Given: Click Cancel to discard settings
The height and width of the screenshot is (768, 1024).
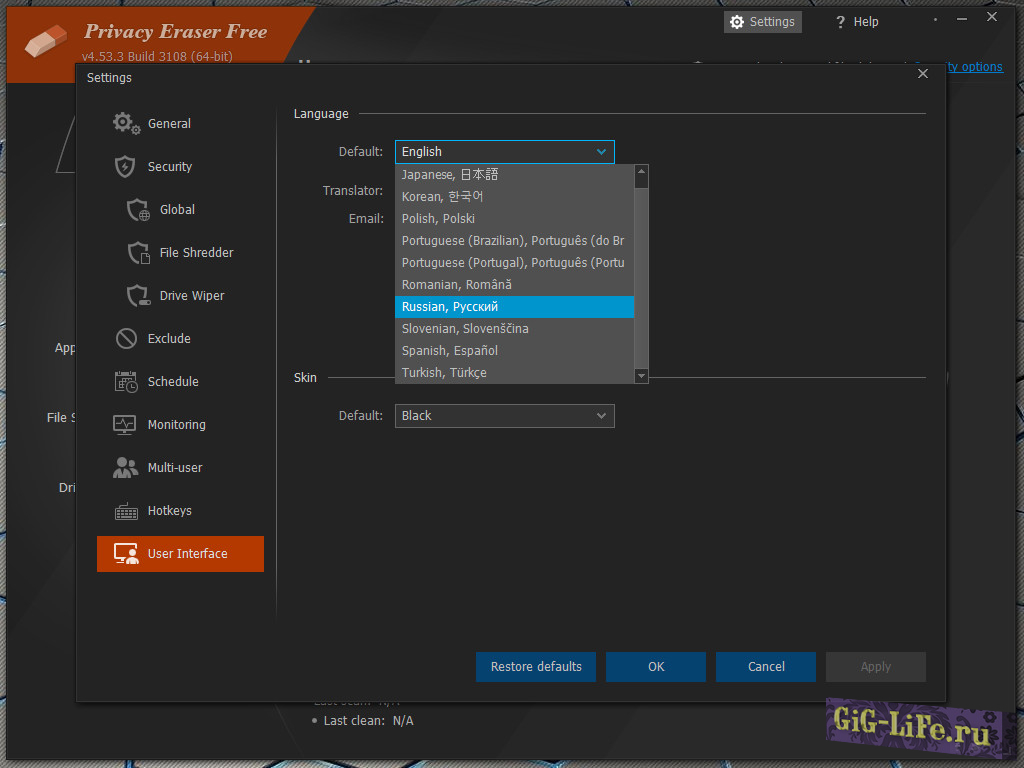Looking at the screenshot, I should pos(765,667).
